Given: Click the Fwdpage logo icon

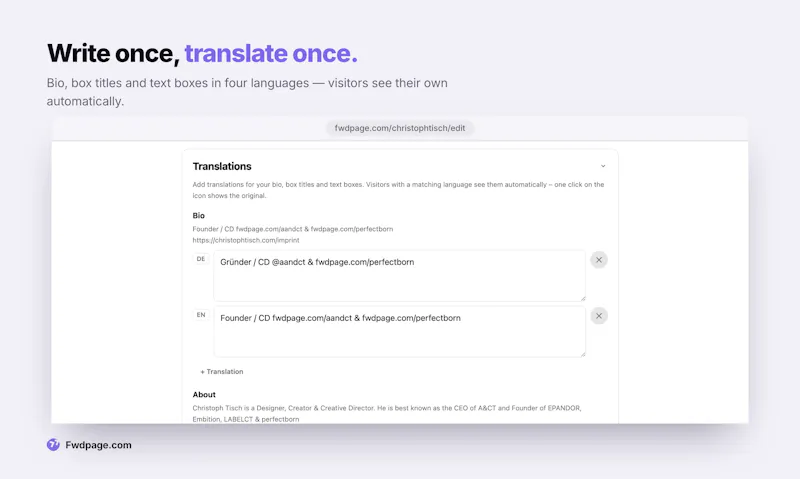Looking at the screenshot, I should click(x=53, y=445).
